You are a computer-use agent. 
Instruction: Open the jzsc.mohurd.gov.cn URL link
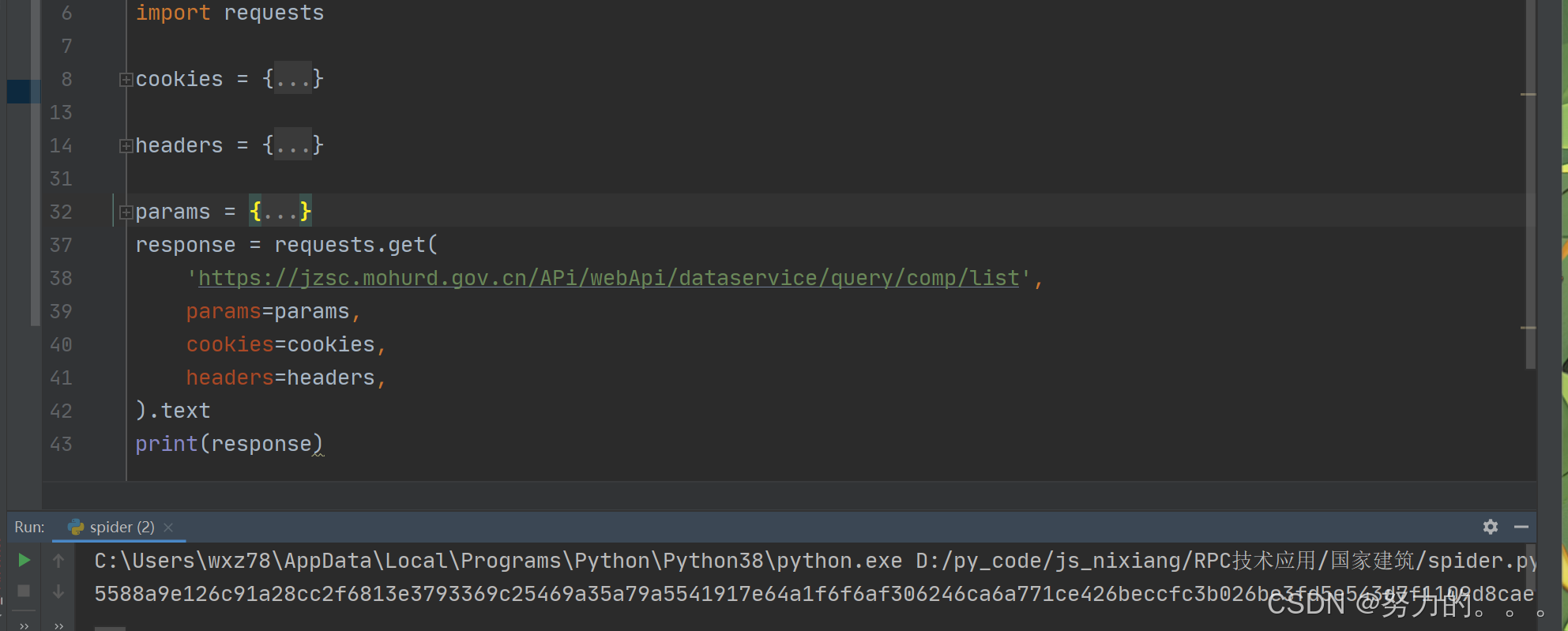tap(608, 278)
